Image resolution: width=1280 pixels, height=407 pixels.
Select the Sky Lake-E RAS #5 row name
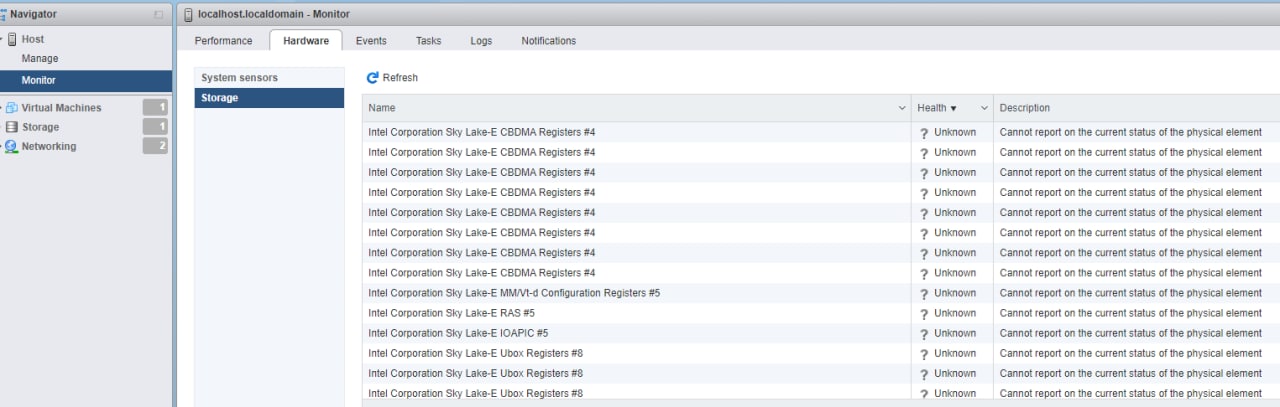pos(451,313)
